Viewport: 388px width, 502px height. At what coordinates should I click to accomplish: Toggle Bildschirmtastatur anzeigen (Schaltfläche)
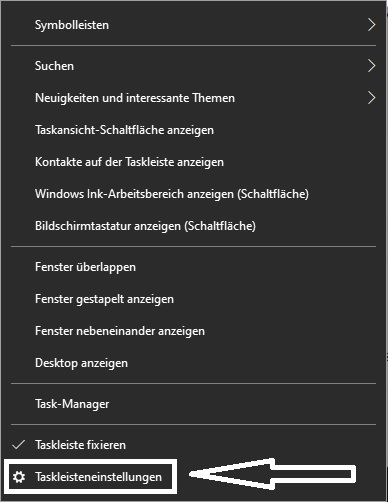[193, 226]
